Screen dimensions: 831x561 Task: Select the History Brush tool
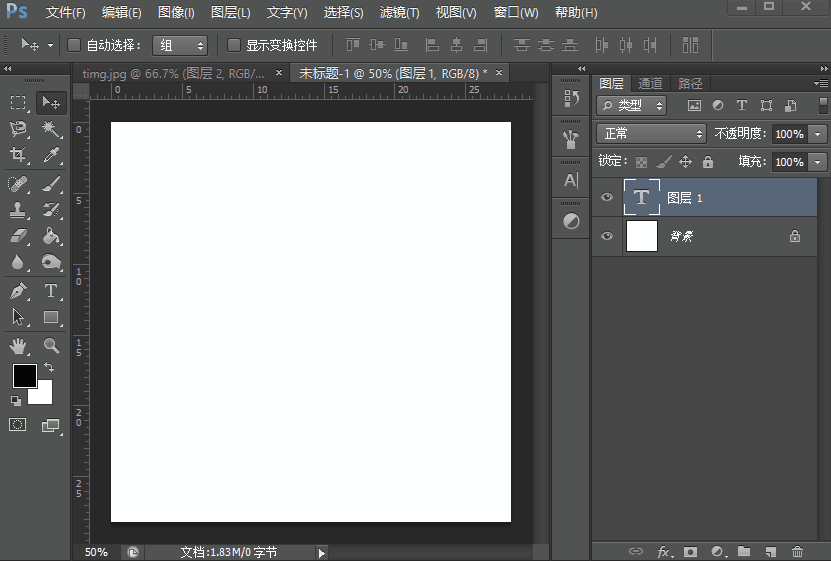pos(51,210)
